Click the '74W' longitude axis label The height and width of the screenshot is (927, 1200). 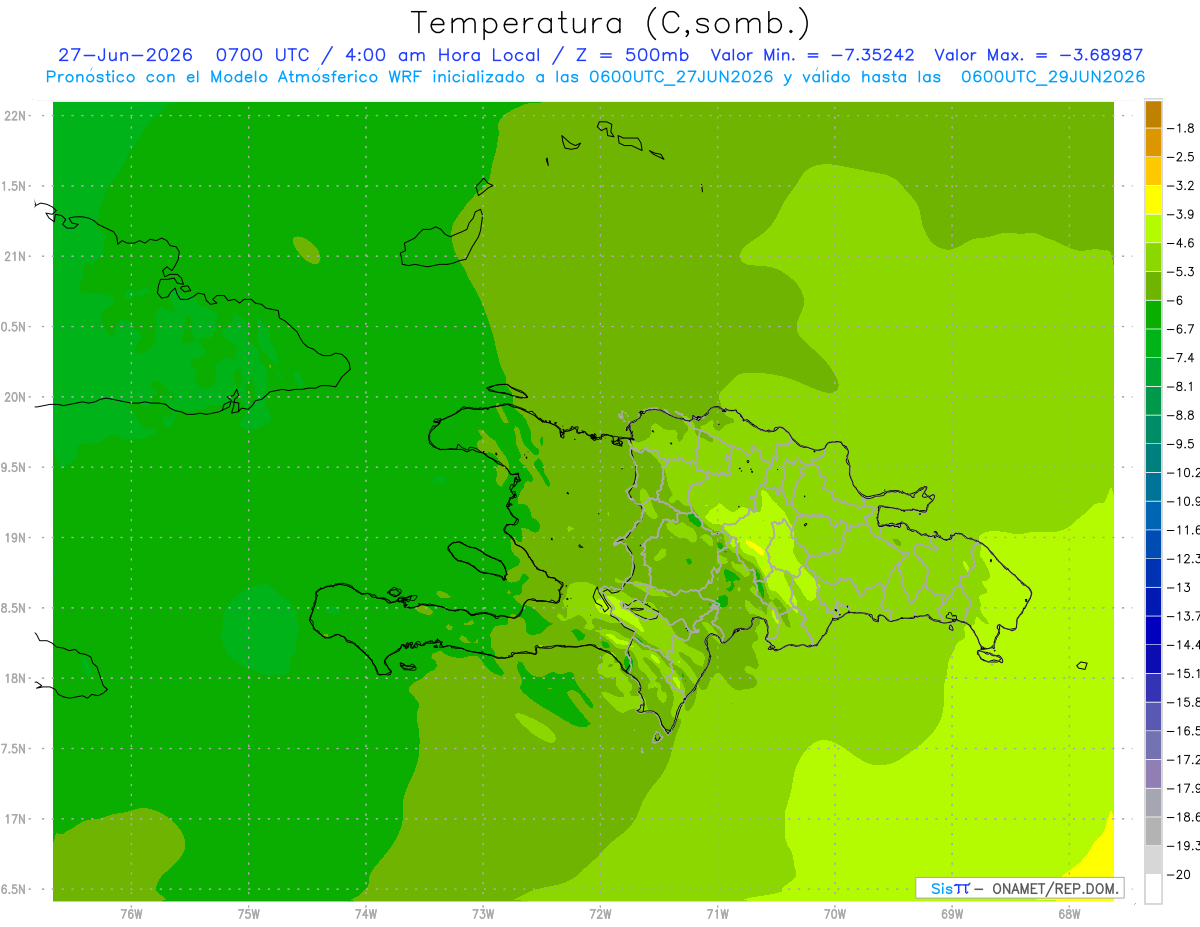[366, 914]
